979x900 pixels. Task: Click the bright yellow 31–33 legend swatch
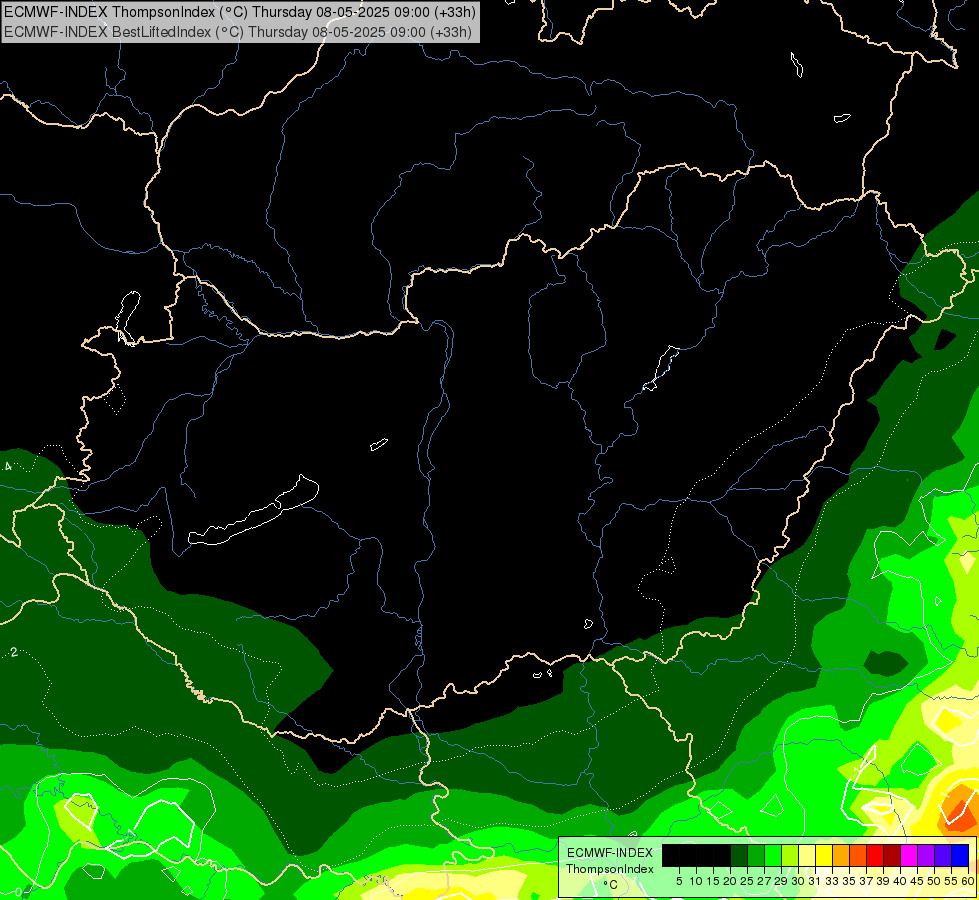(x=824, y=855)
